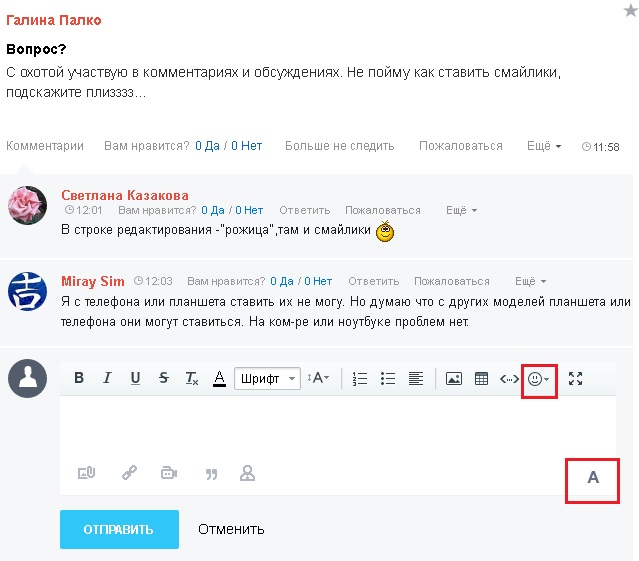639x561 pixels.
Task: Expand editor to fullscreen mode
Action: click(575, 378)
